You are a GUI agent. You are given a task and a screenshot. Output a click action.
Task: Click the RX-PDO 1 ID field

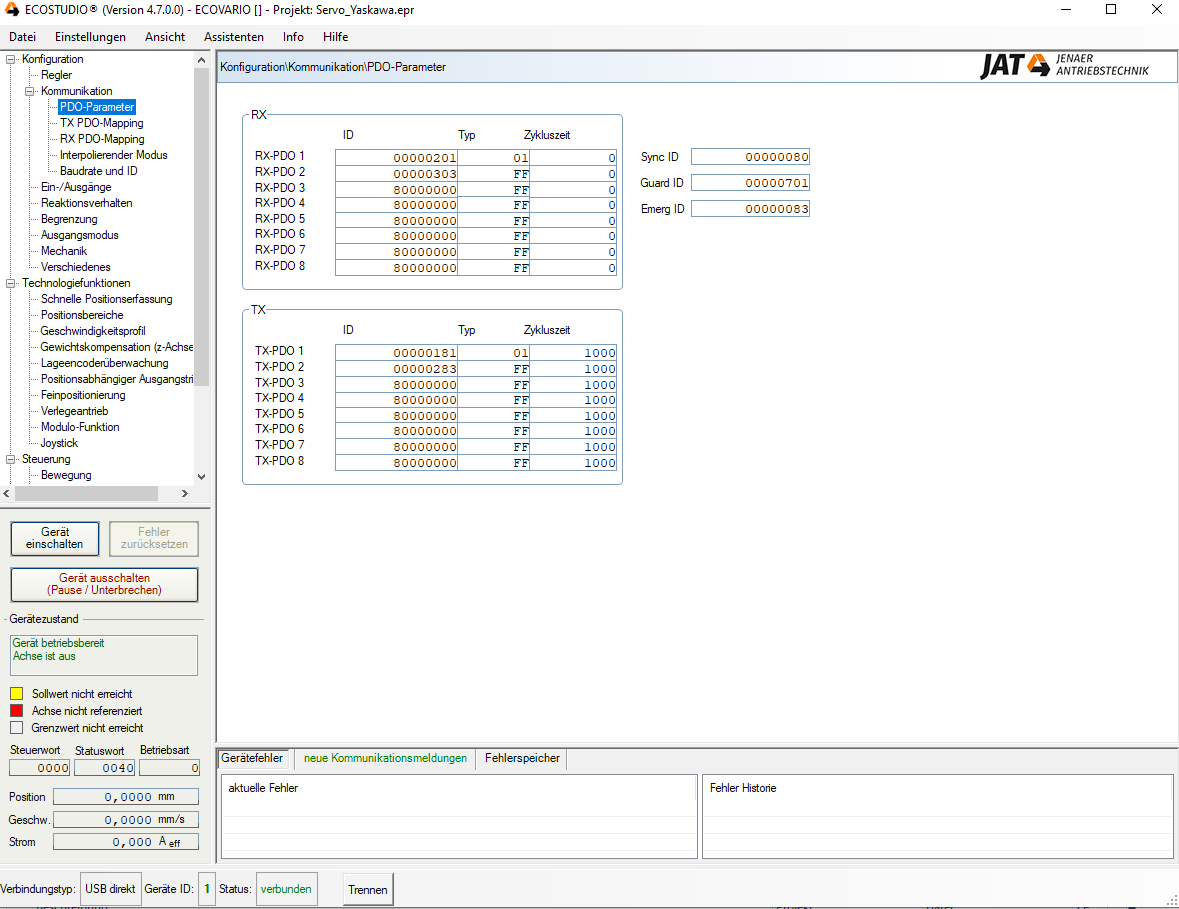[396, 158]
